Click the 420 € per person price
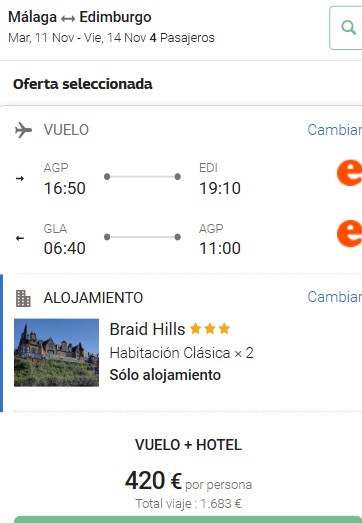The width and height of the screenshot is (362, 523). [188, 481]
